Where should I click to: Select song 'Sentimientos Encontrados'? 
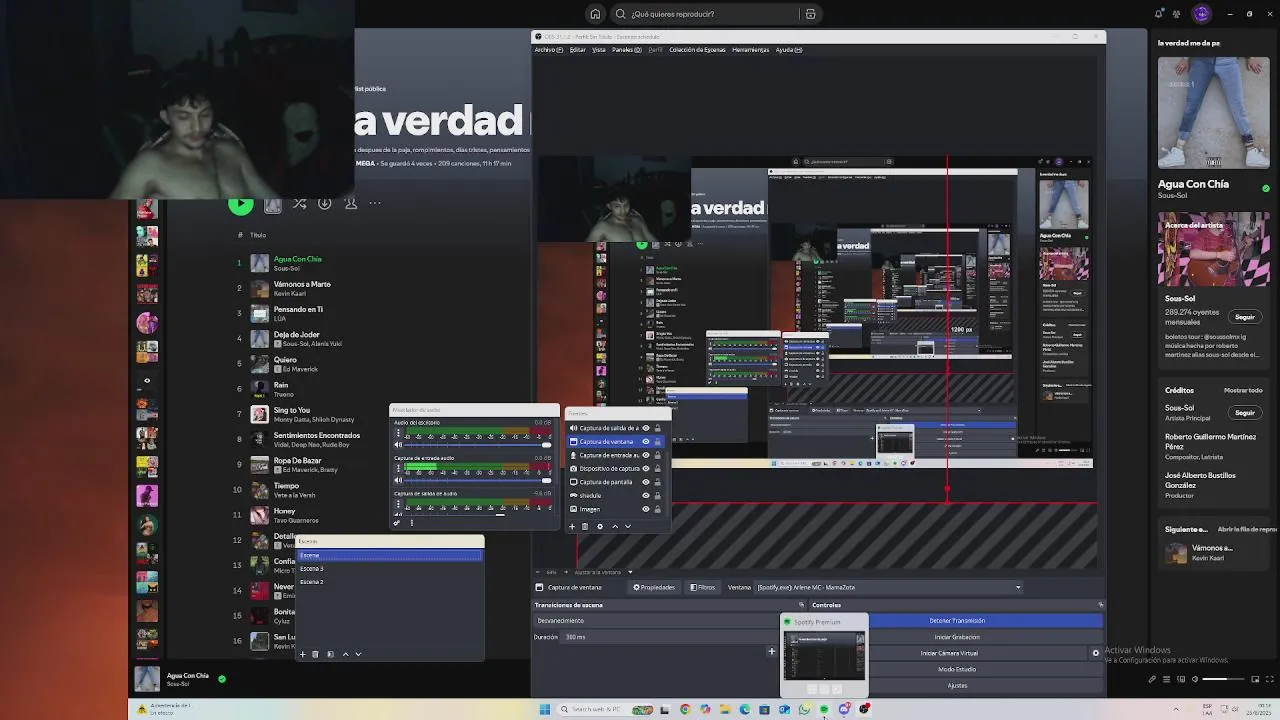317,435
